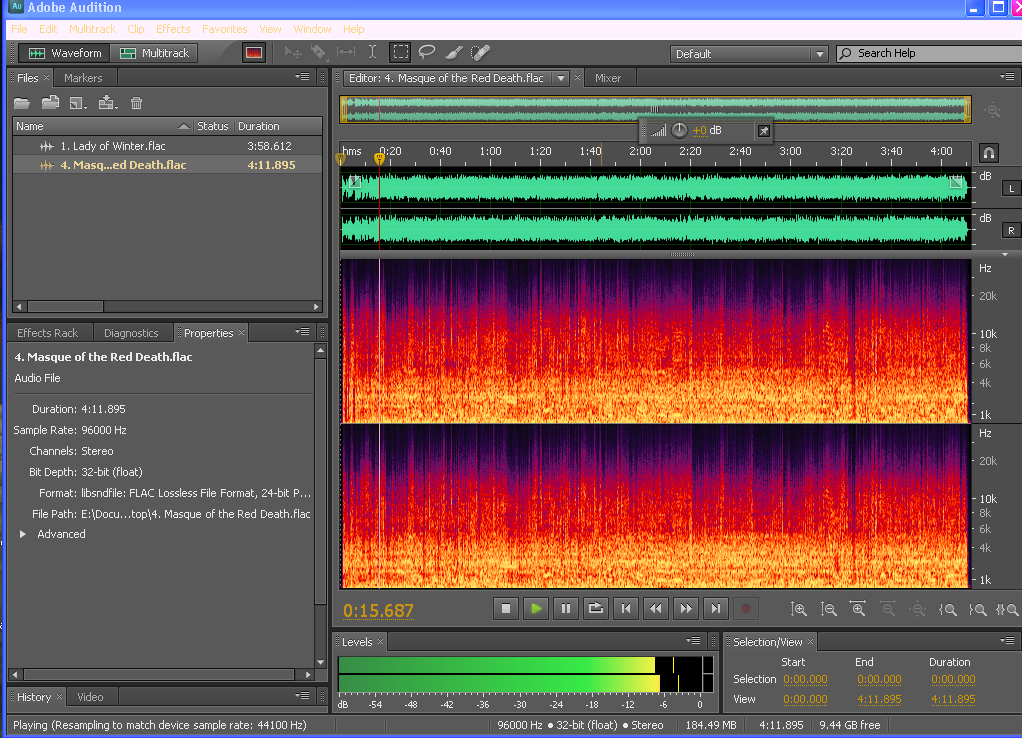Zoom in amplitude icon
Screen dimensions: 1022x738
(x=798, y=610)
